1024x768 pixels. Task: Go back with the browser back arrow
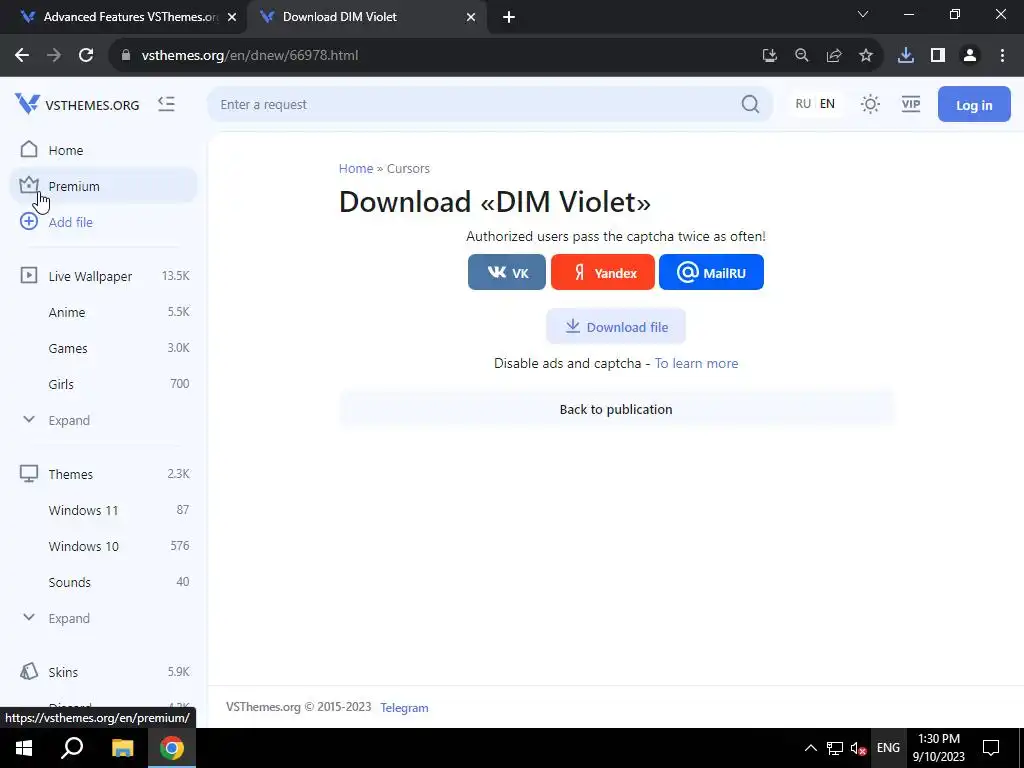[22, 56]
